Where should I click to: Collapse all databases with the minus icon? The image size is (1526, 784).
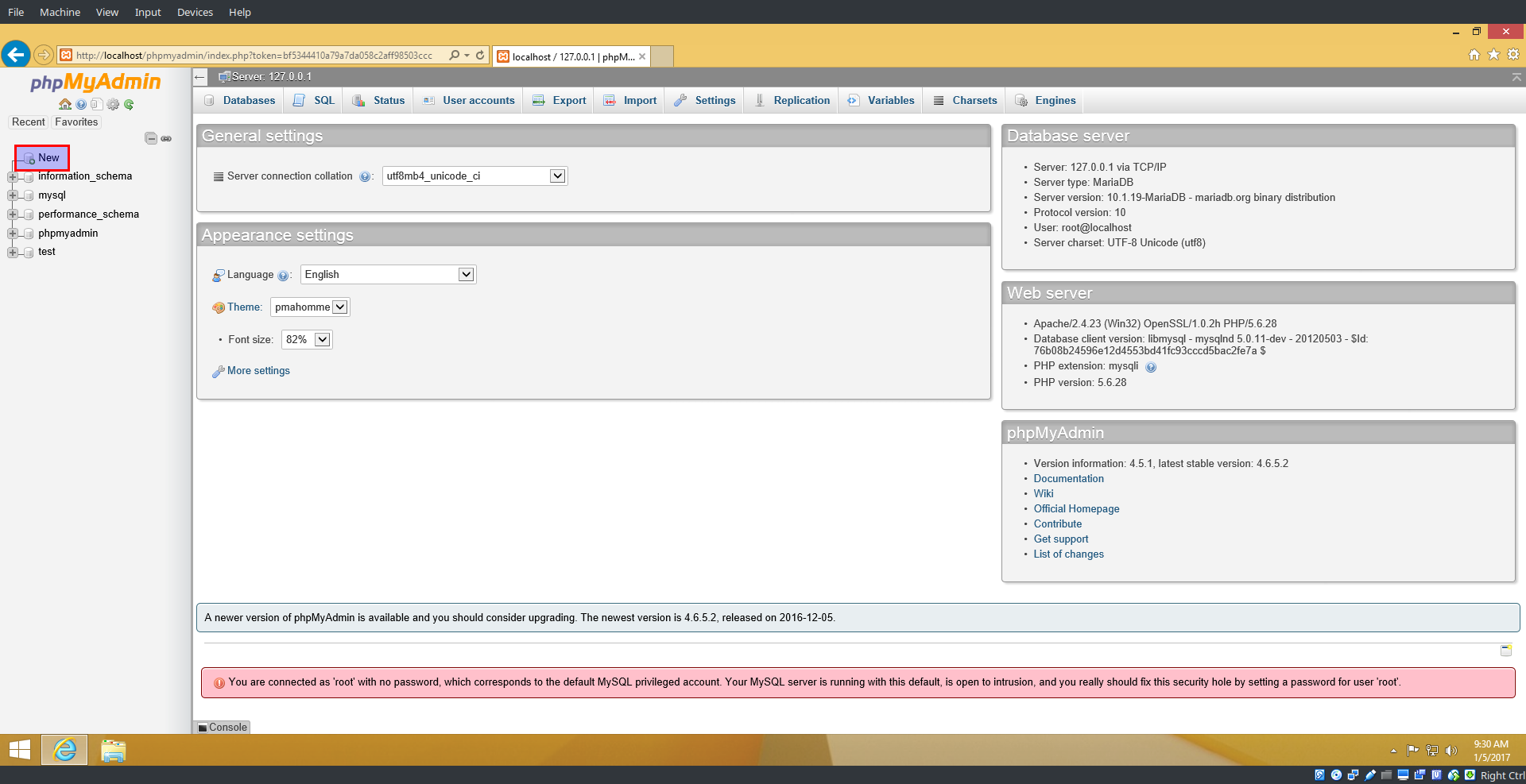click(x=151, y=138)
